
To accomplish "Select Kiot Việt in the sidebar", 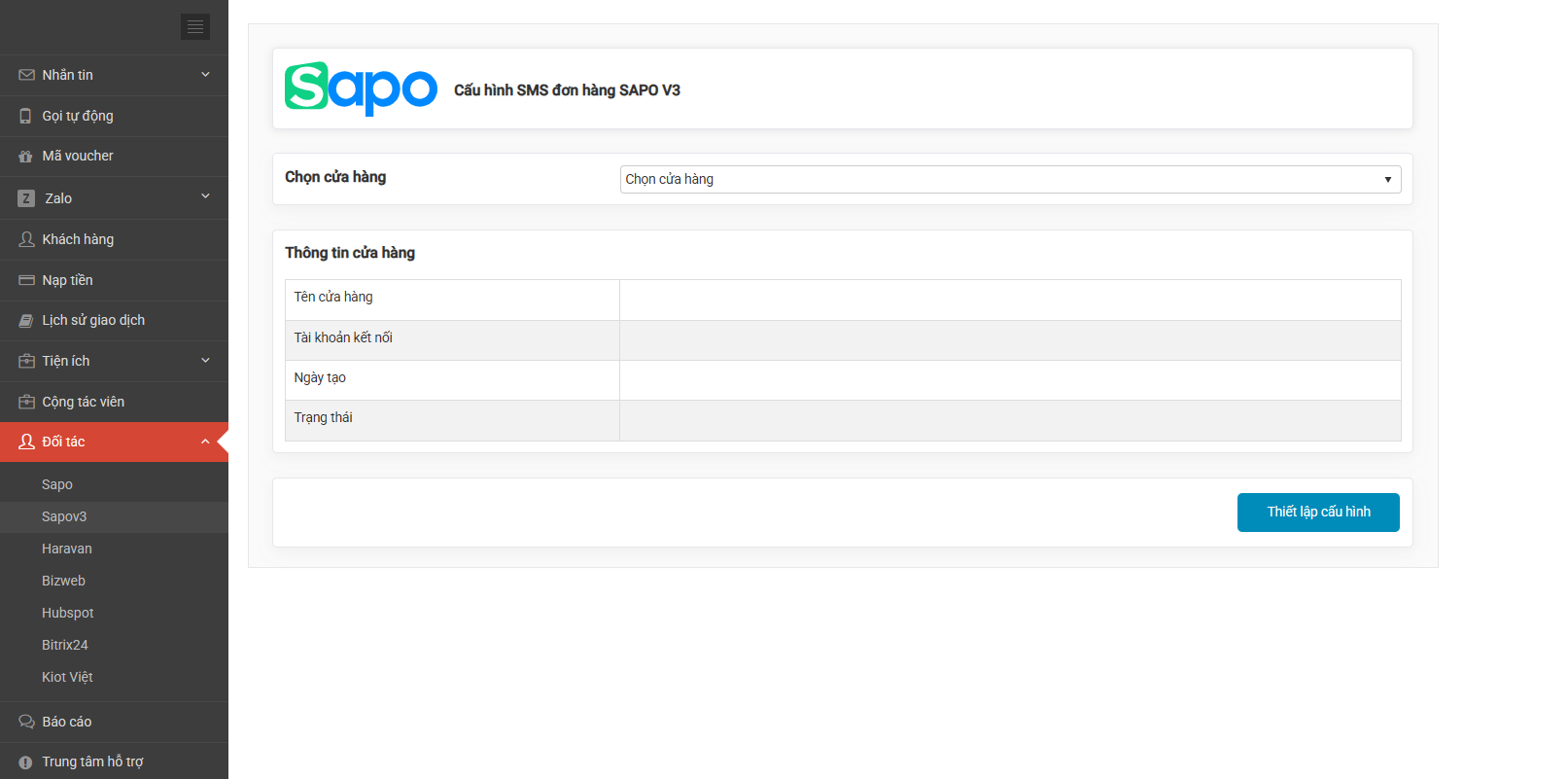I will coord(67,677).
